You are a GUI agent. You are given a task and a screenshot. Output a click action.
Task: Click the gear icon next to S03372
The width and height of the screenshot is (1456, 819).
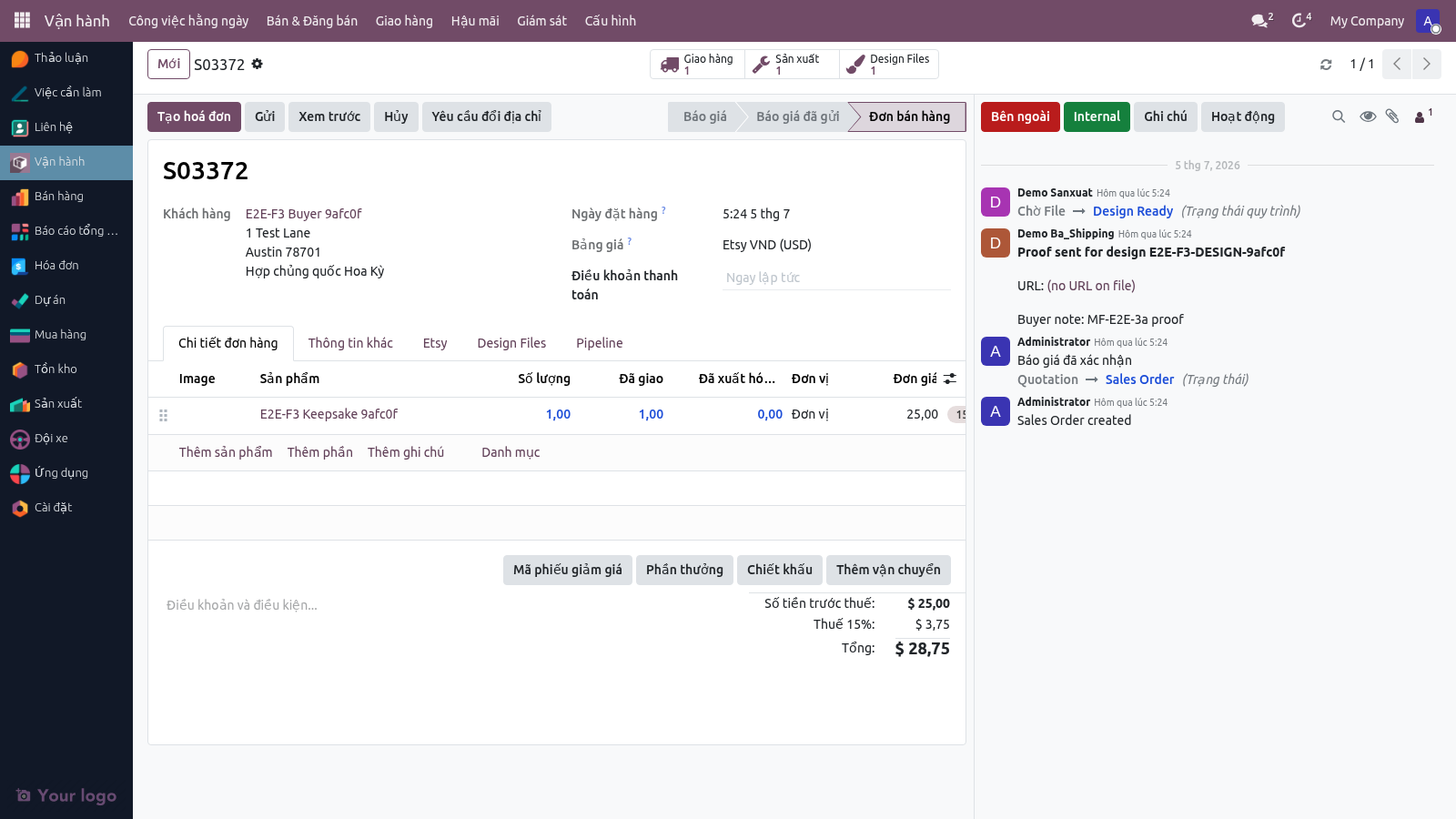click(x=258, y=64)
